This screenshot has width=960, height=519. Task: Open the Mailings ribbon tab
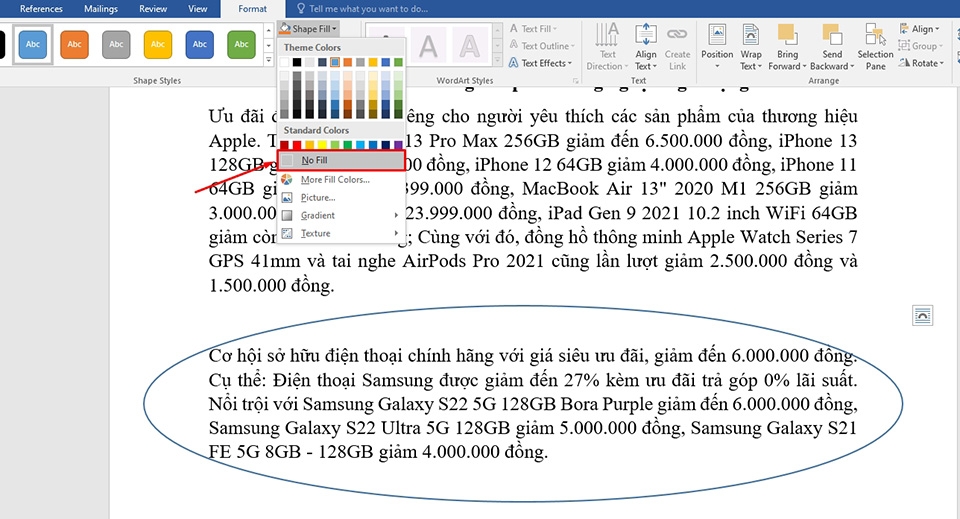pos(101,9)
